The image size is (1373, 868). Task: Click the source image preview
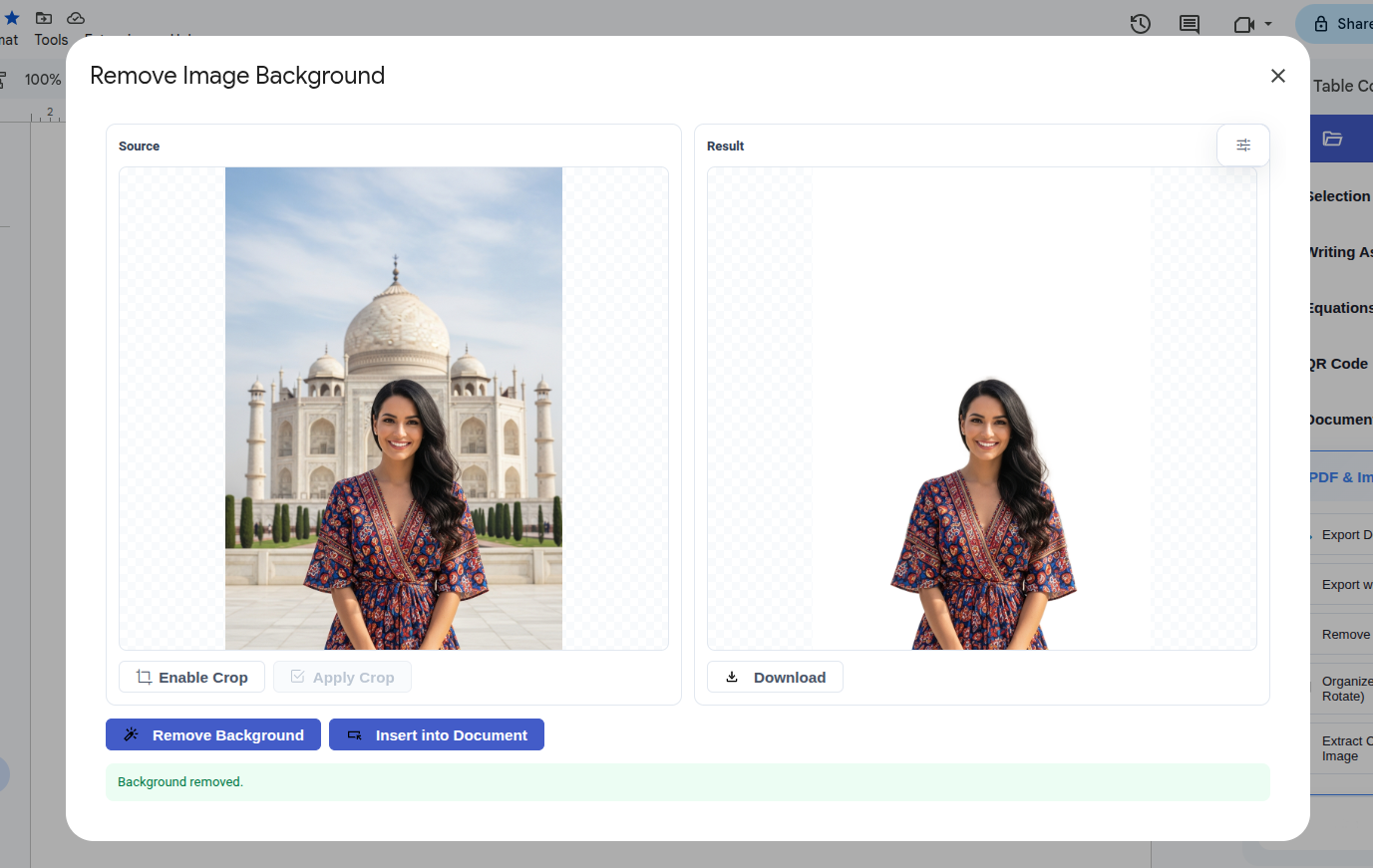coord(393,407)
